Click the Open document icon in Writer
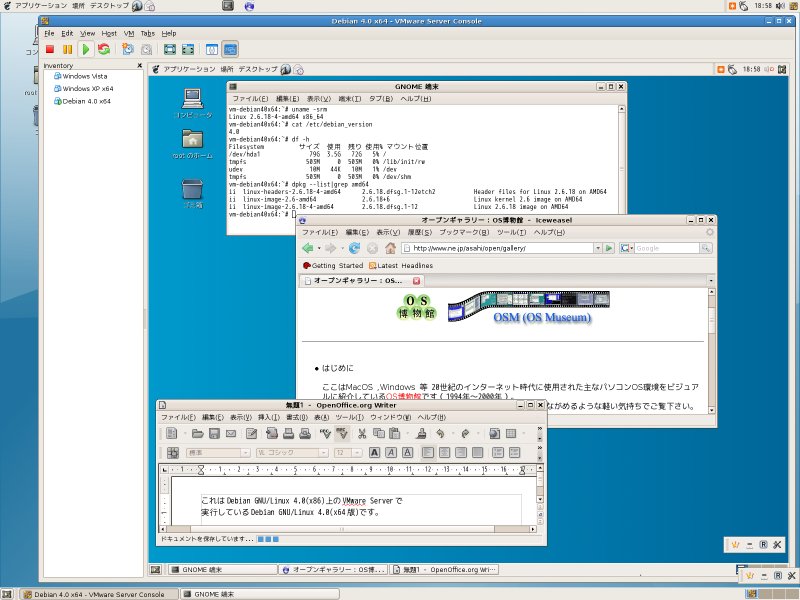Screen dimensions: 800x600 tap(197, 434)
